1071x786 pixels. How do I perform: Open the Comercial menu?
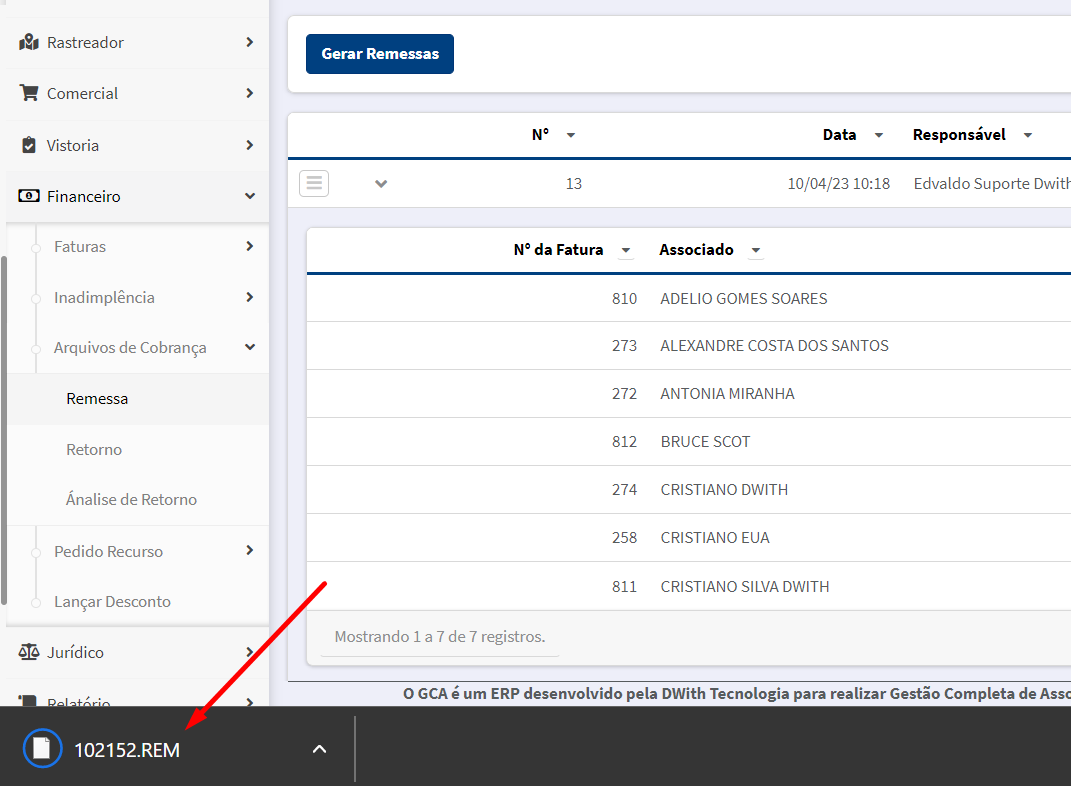(137, 94)
